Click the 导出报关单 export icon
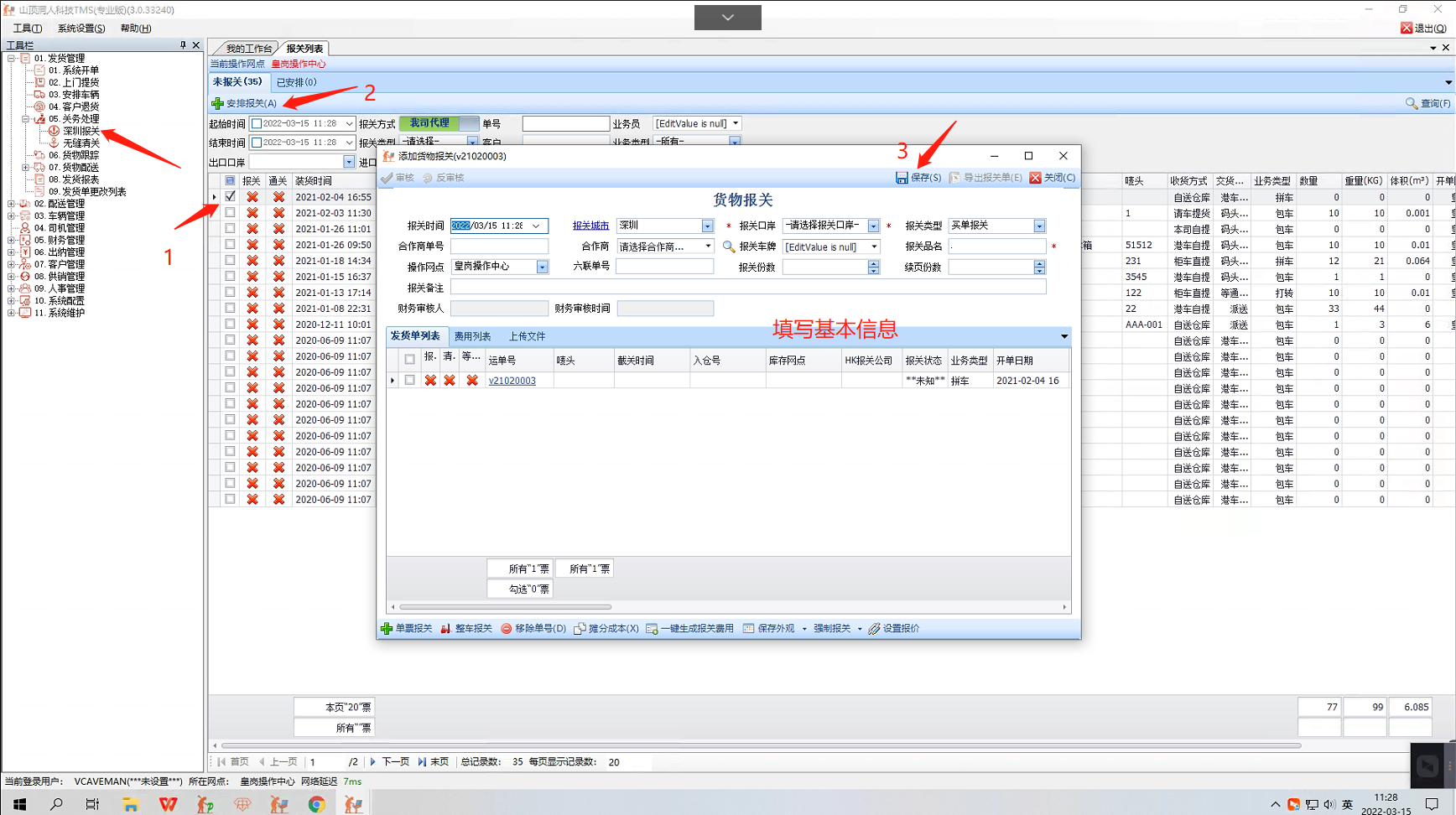The image size is (1456, 815). (x=954, y=178)
